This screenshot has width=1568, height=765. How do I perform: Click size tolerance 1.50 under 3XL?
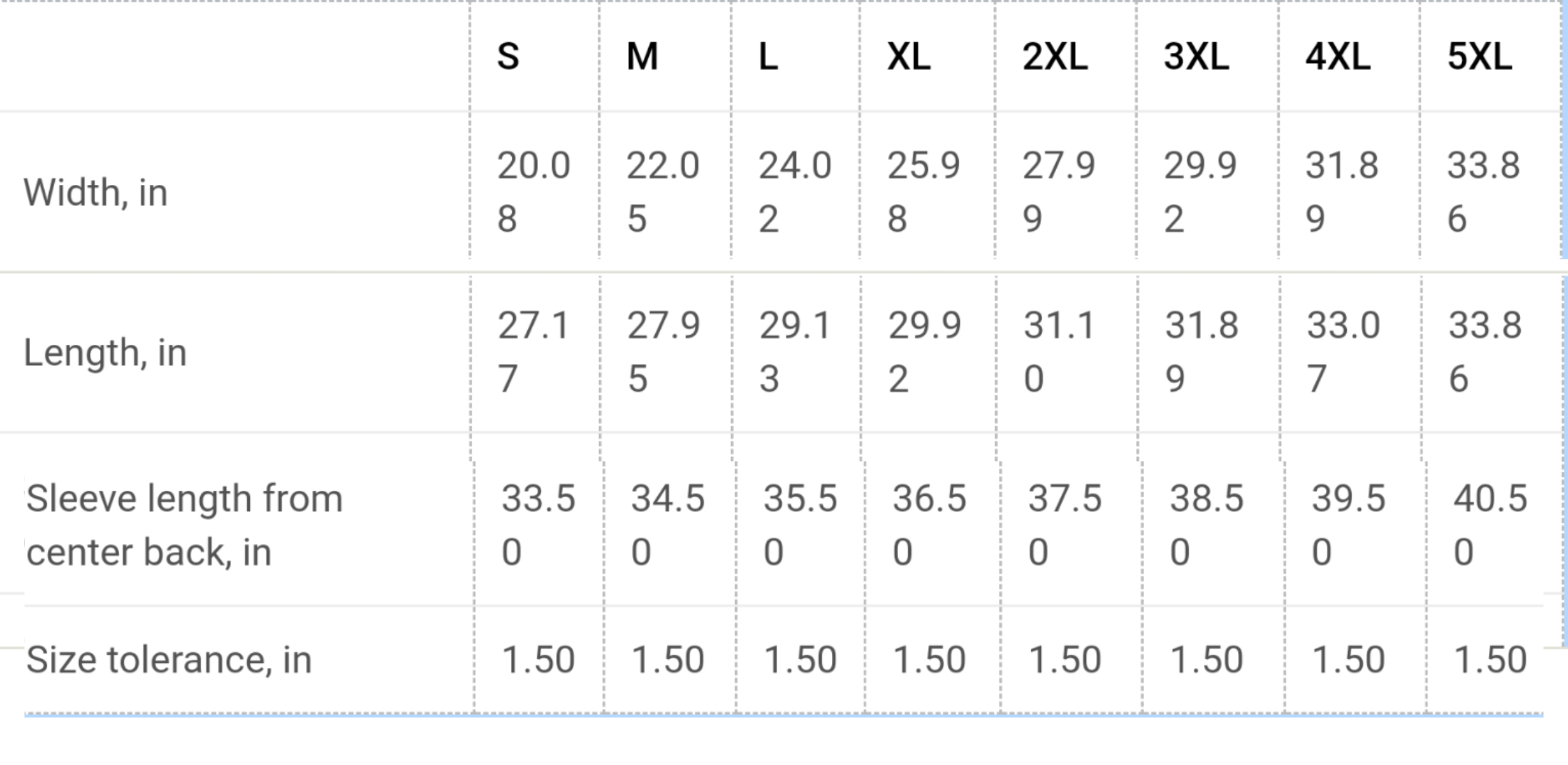click(1206, 660)
